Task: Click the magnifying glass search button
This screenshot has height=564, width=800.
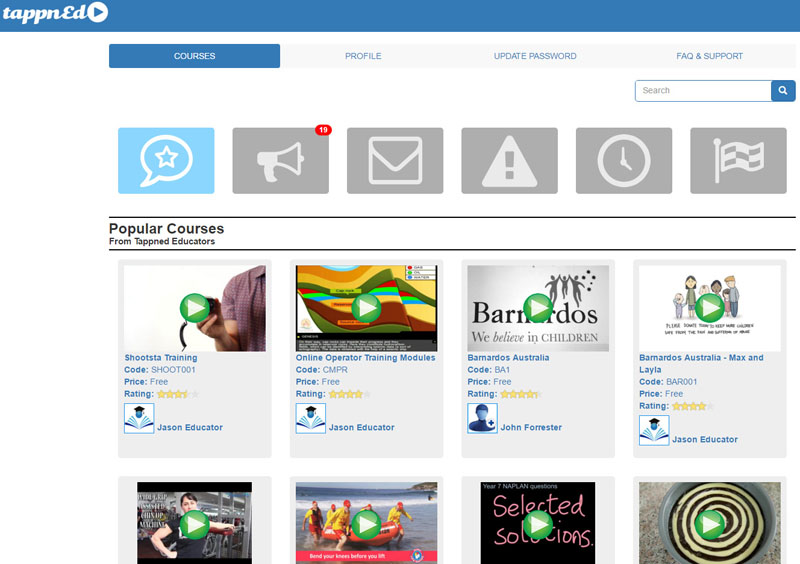Action: tap(783, 91)
